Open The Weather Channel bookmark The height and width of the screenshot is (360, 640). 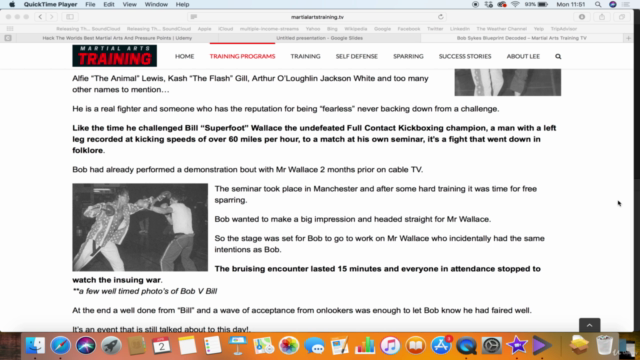pos(502,29)
